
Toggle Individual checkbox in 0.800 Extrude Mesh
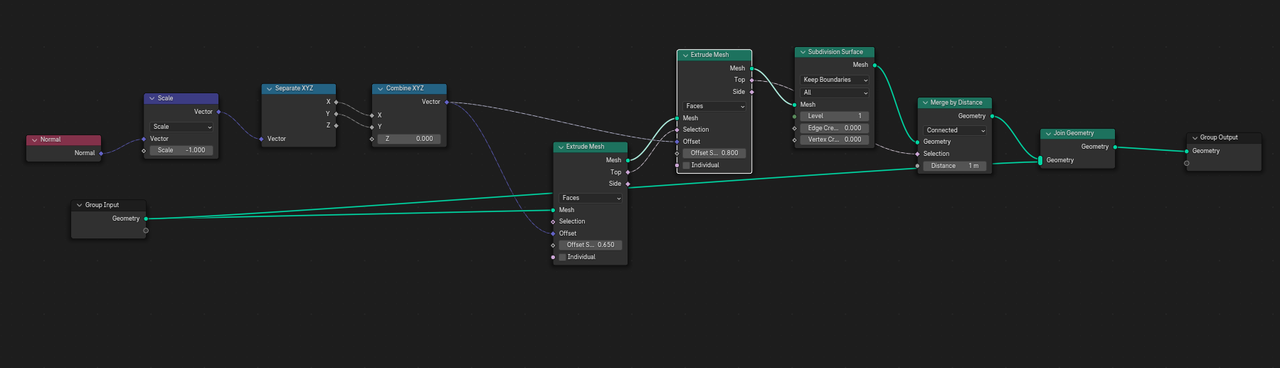pos(687,165)
